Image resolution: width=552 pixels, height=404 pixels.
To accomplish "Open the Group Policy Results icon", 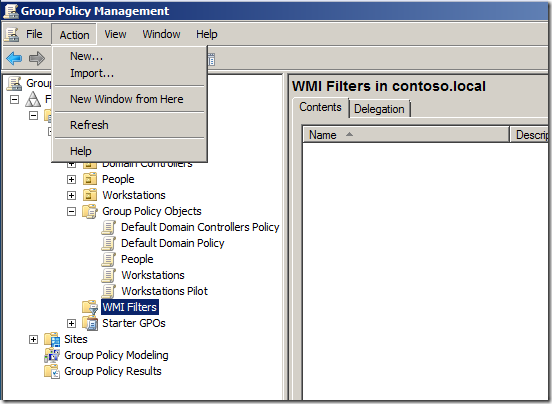I will (x=52, y=371).
